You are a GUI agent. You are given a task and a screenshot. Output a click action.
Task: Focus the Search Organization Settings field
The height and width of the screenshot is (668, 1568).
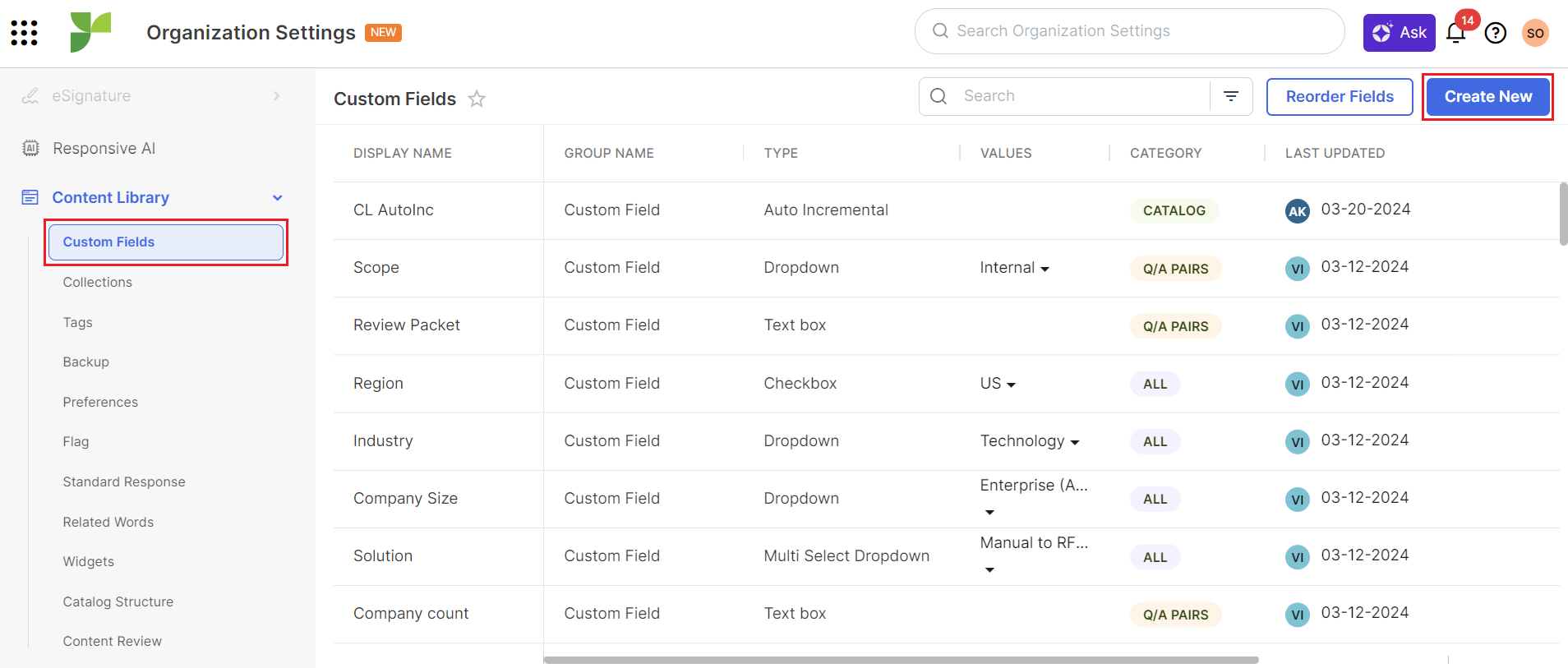point(1129,31)
